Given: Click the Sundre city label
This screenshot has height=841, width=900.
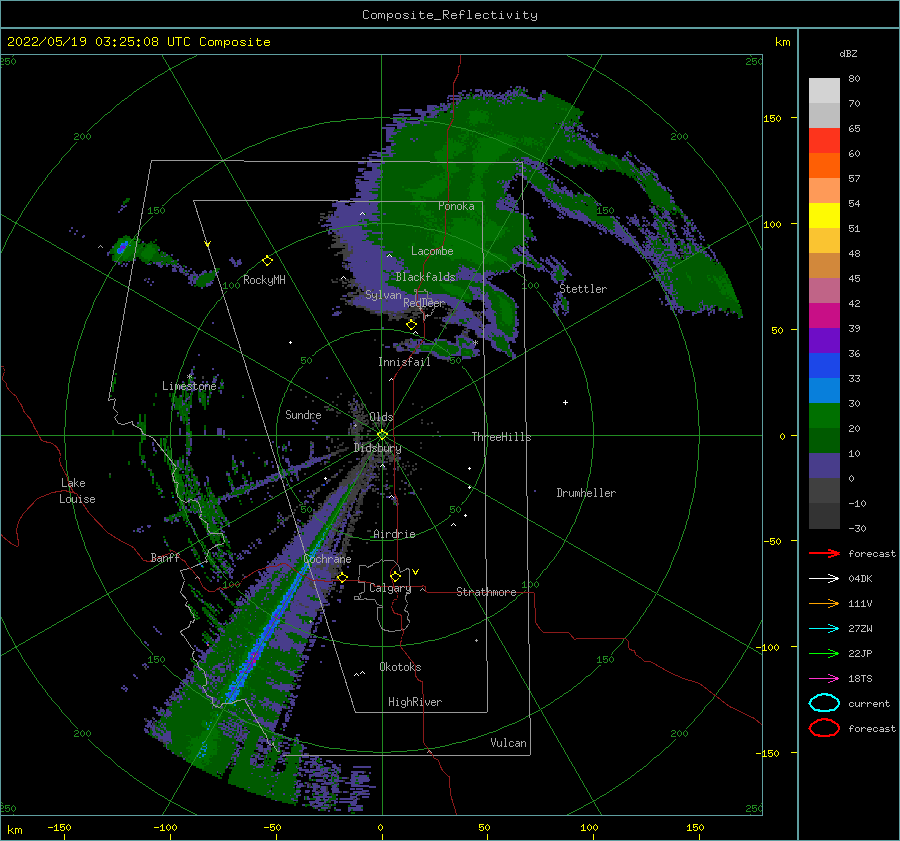Looking at the screenshot, I should coord(303,415).
